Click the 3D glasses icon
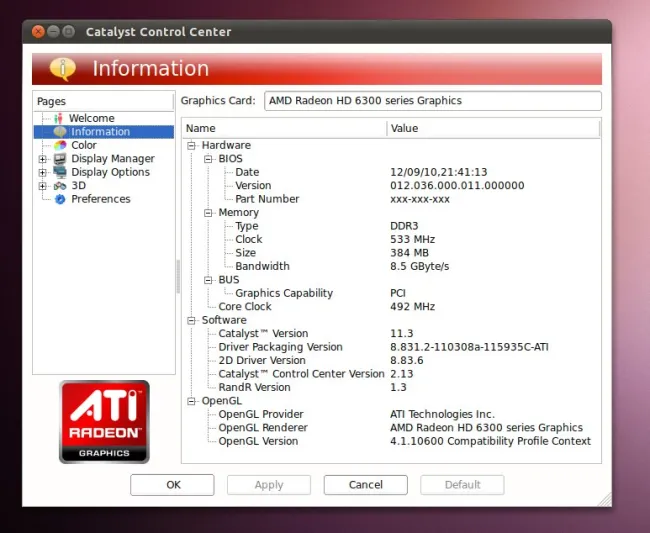The image size is (650, 533). click(x=60, y=186)
